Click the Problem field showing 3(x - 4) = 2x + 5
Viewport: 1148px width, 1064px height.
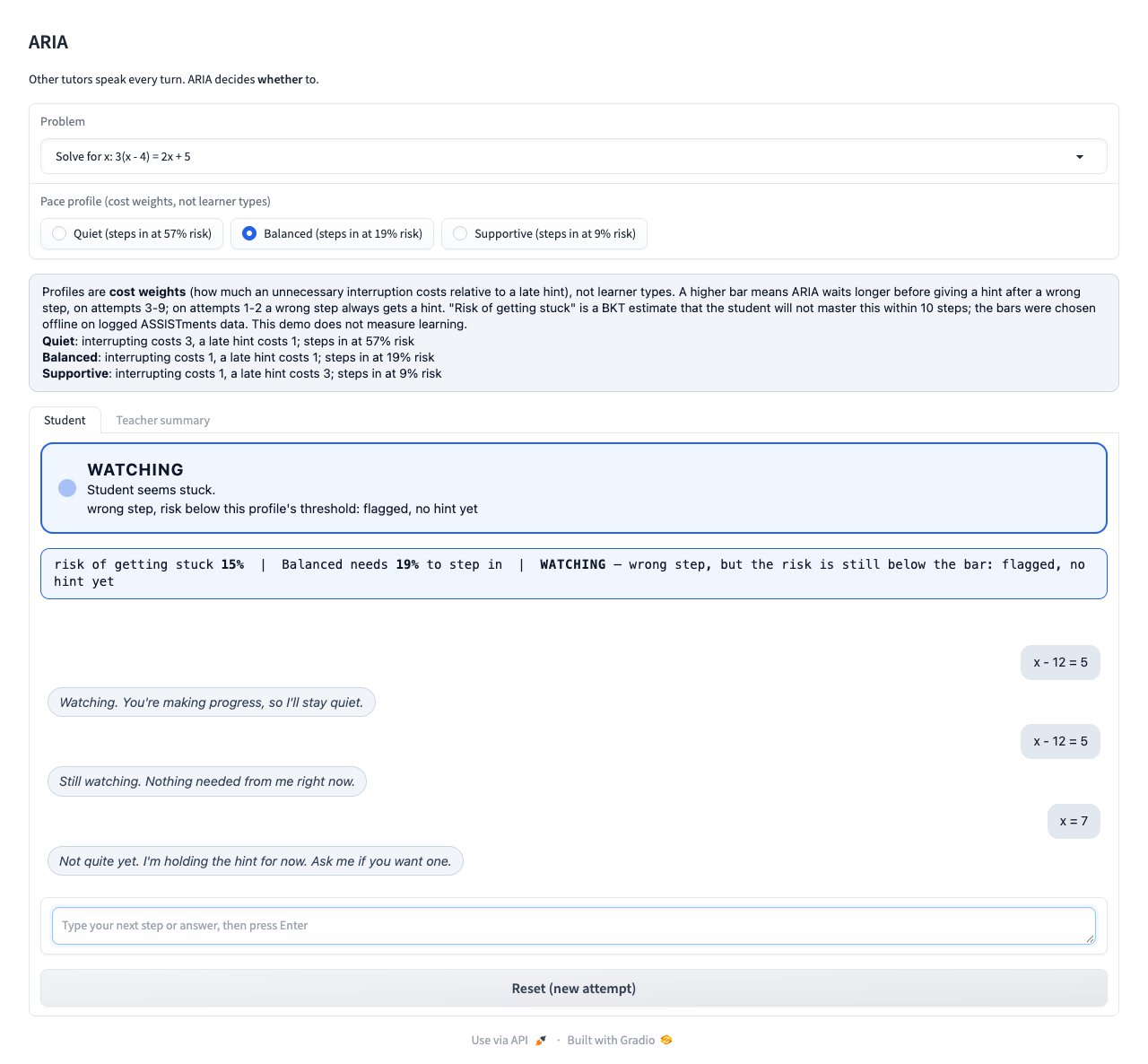[574, 156]
